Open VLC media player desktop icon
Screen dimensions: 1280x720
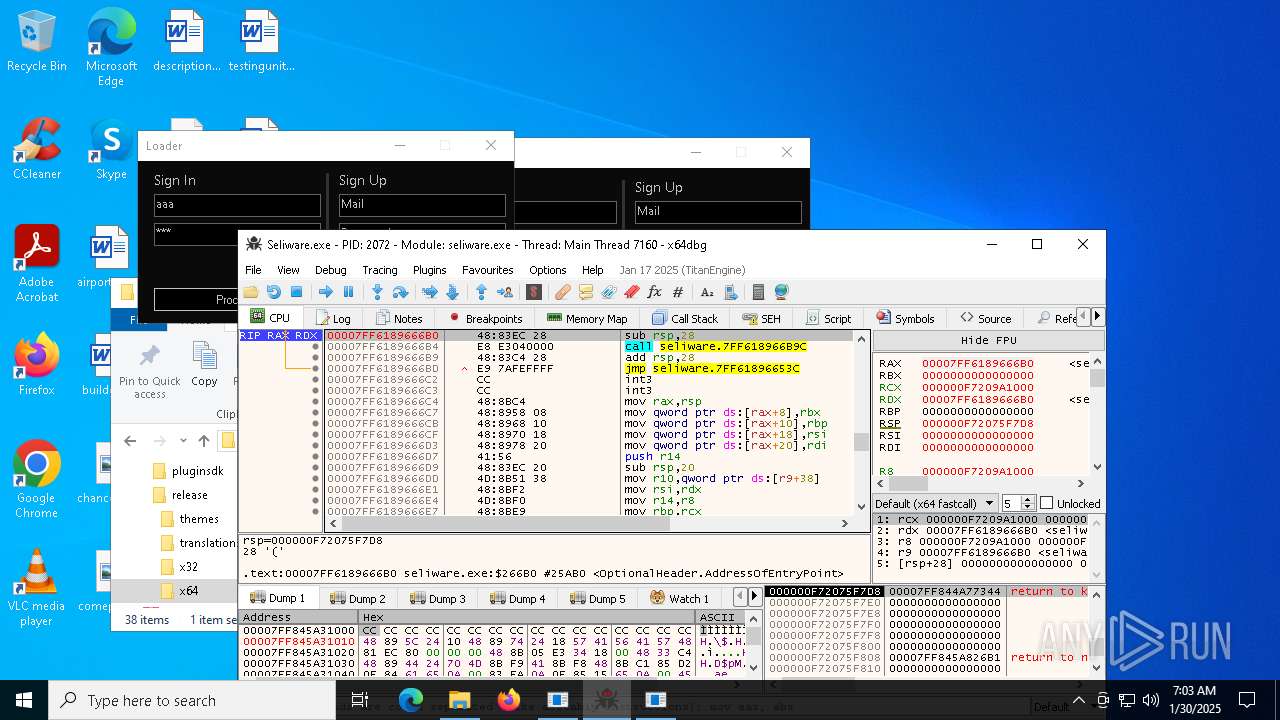pos(37,588)
